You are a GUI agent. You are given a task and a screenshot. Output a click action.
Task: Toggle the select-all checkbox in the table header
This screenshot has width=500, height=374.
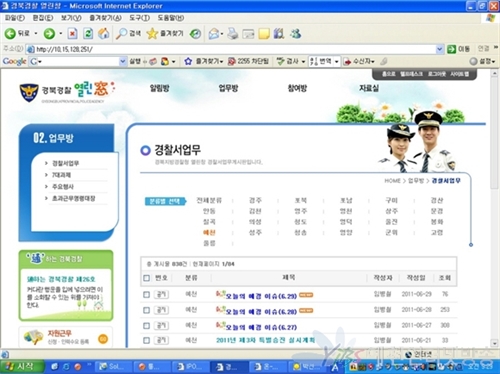146,278
